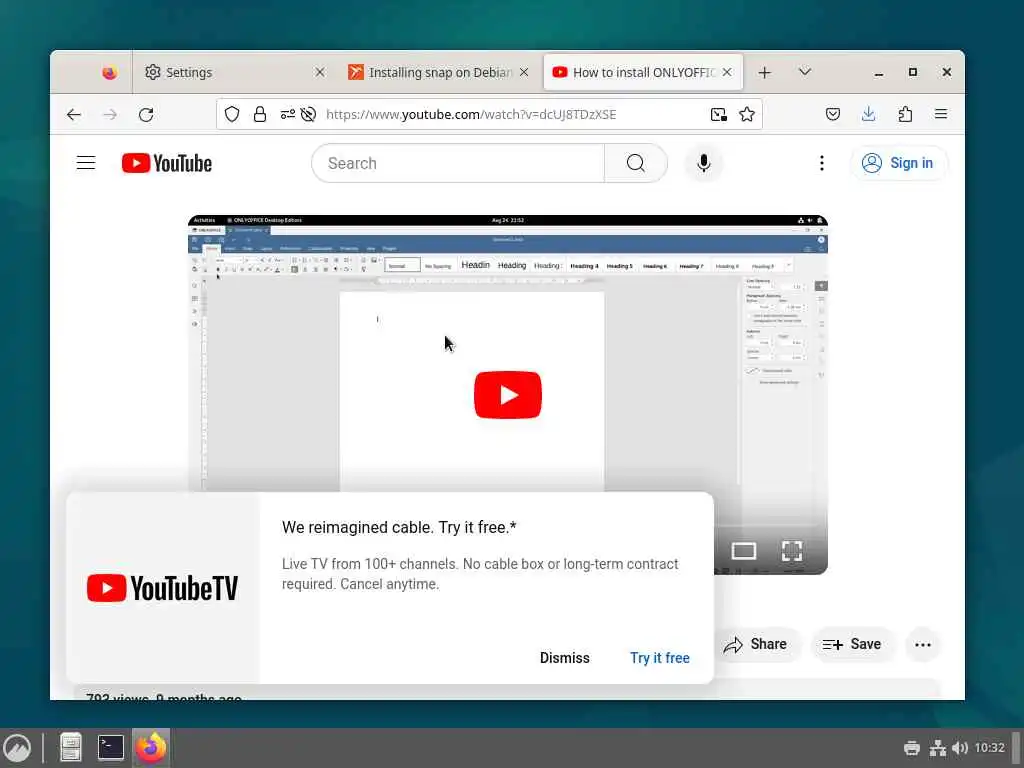Open the extensions puzzle menu
This screenshot has width=1024, height=768.
(905, 114)
